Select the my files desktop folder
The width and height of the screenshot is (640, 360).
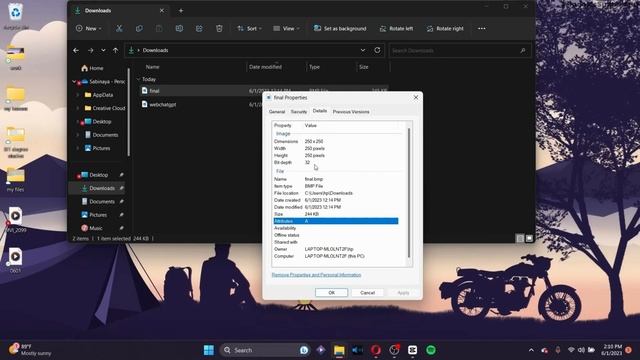coord(16,180)
